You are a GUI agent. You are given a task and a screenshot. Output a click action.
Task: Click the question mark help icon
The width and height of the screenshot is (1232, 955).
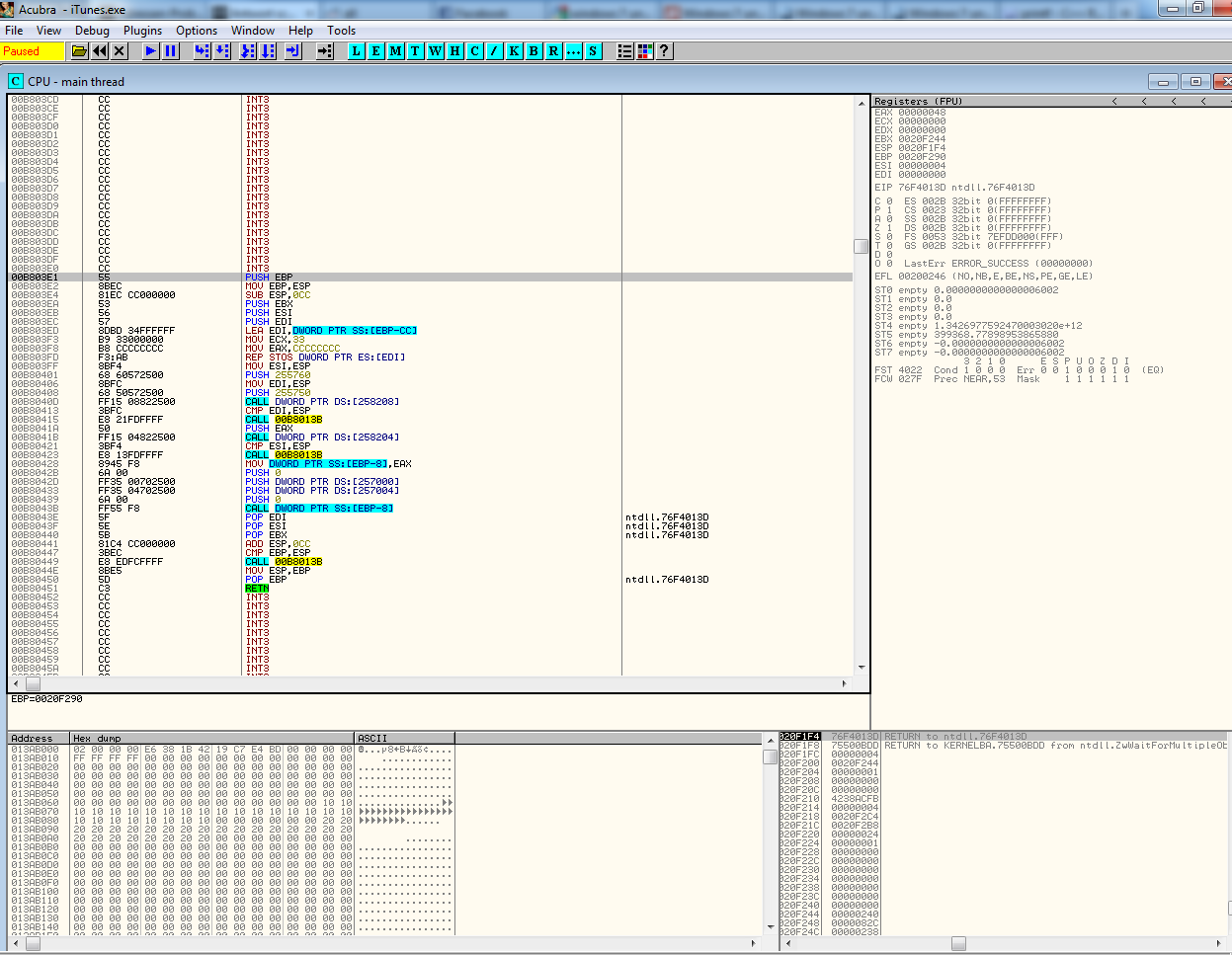(664, 51)
